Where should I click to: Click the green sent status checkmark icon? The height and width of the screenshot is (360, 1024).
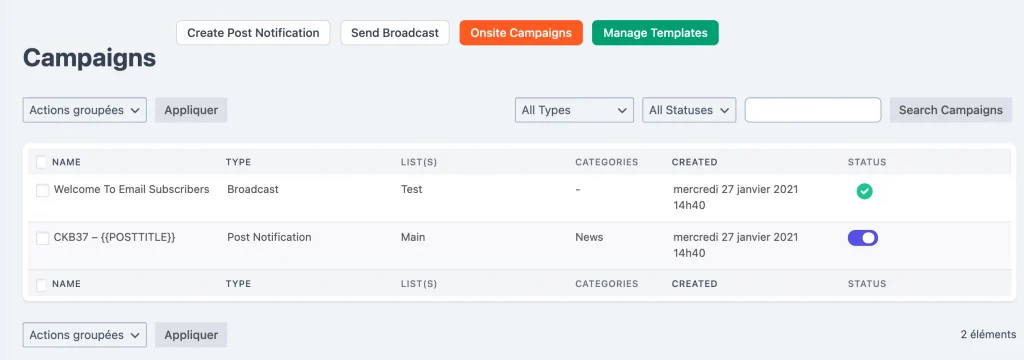coord(865,191)
